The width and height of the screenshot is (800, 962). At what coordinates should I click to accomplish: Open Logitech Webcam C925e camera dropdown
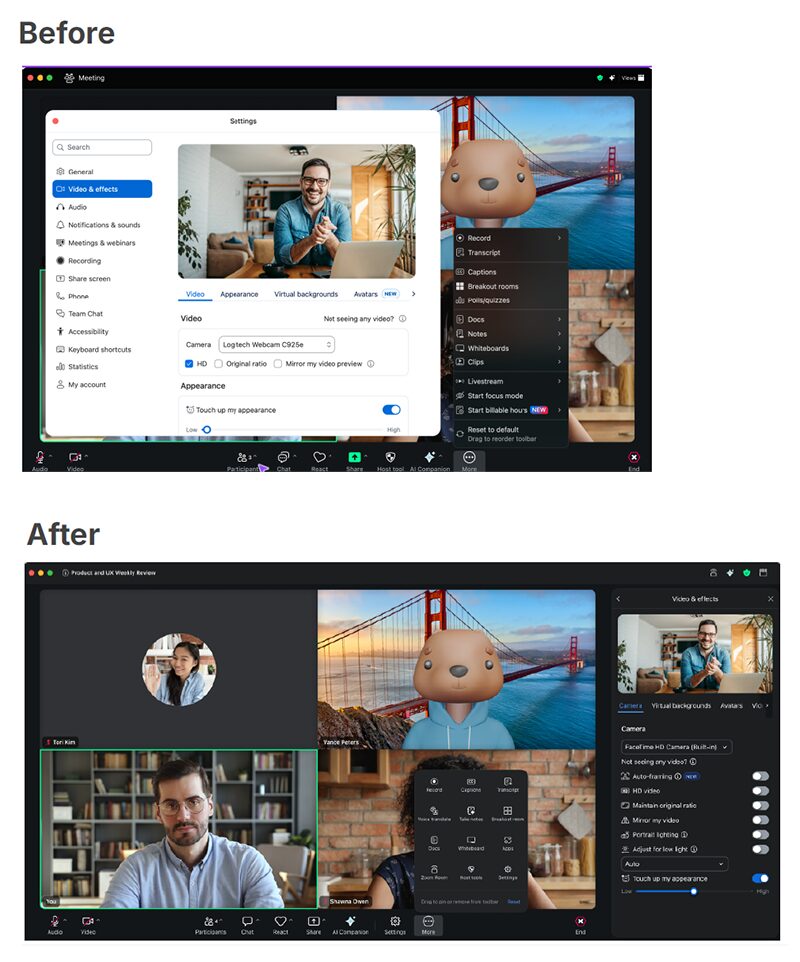276,344
